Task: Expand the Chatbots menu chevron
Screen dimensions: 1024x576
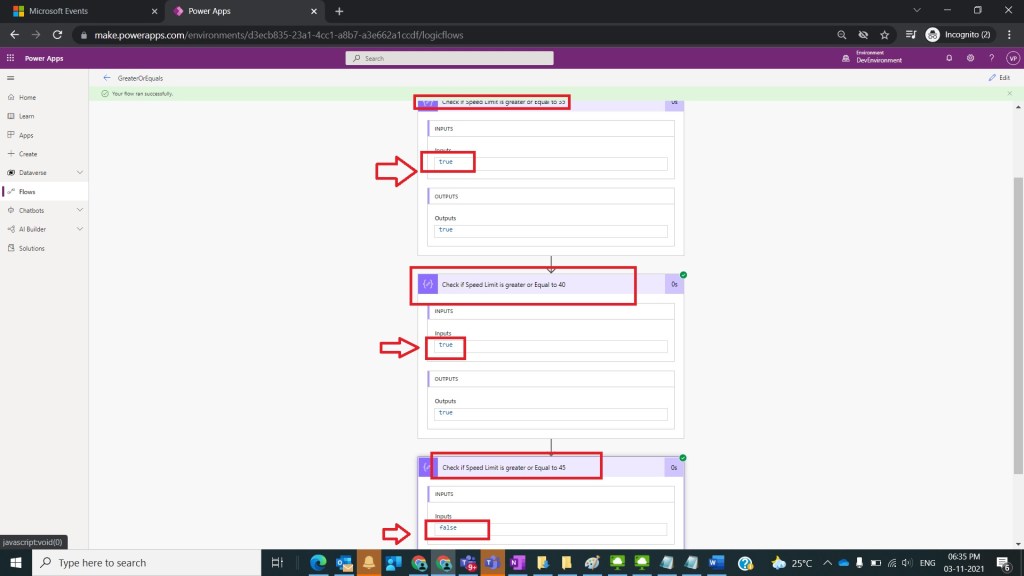Action: pos(80,211)
